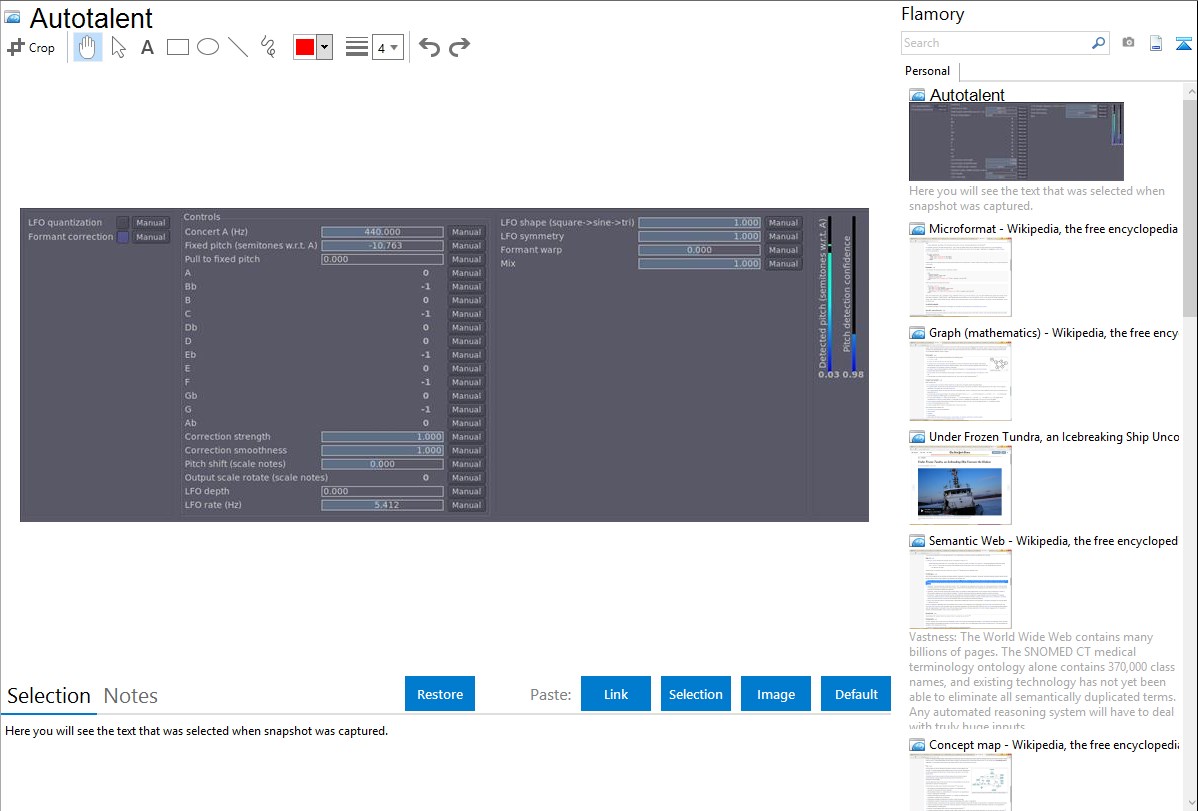1198x811 pixels.
Task: Switch to the Notes tab
Action: pyautogui.click(x=131, y=696)
